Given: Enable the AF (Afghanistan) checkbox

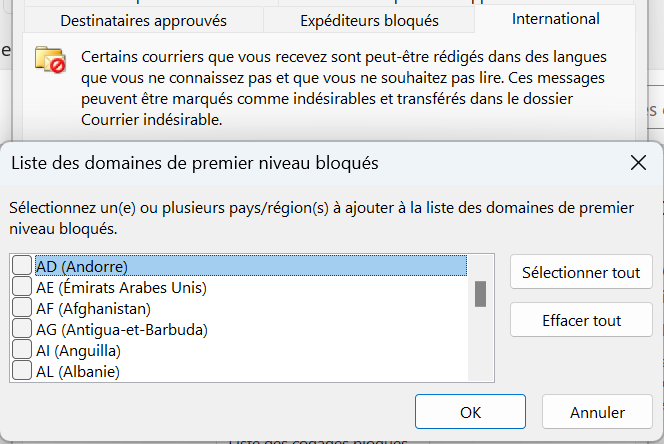Looking at the screenshot, I should (x=21, y=308).
